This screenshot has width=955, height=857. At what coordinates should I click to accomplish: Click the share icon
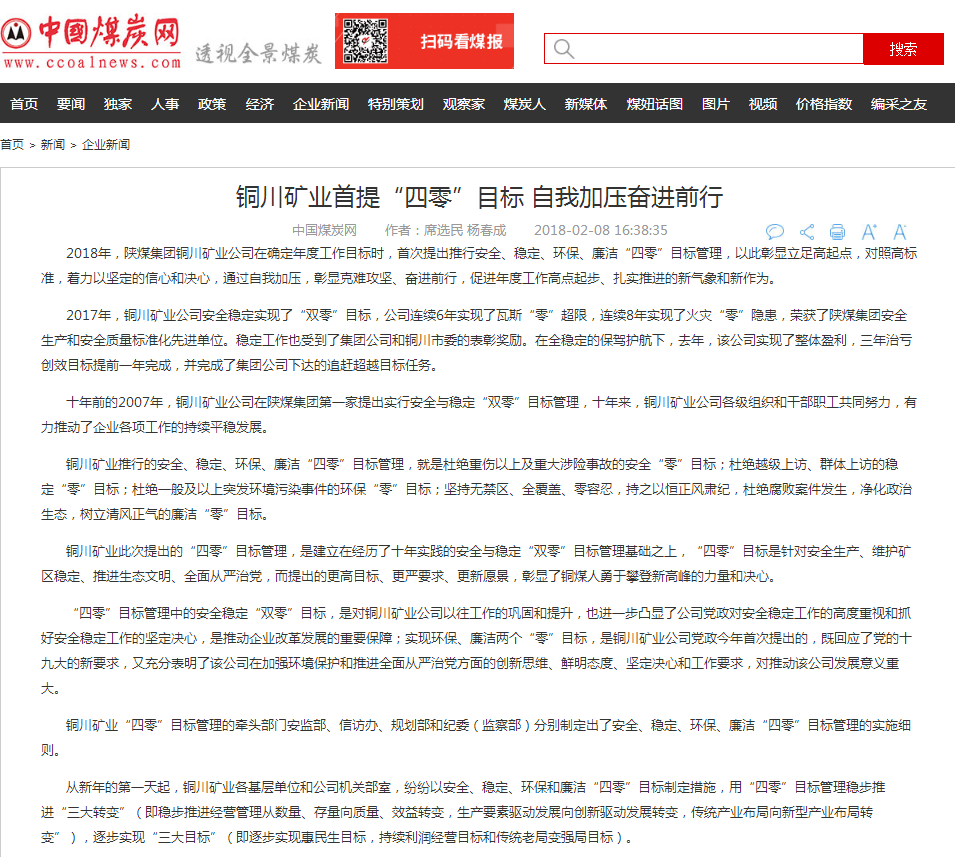(806, 231)
